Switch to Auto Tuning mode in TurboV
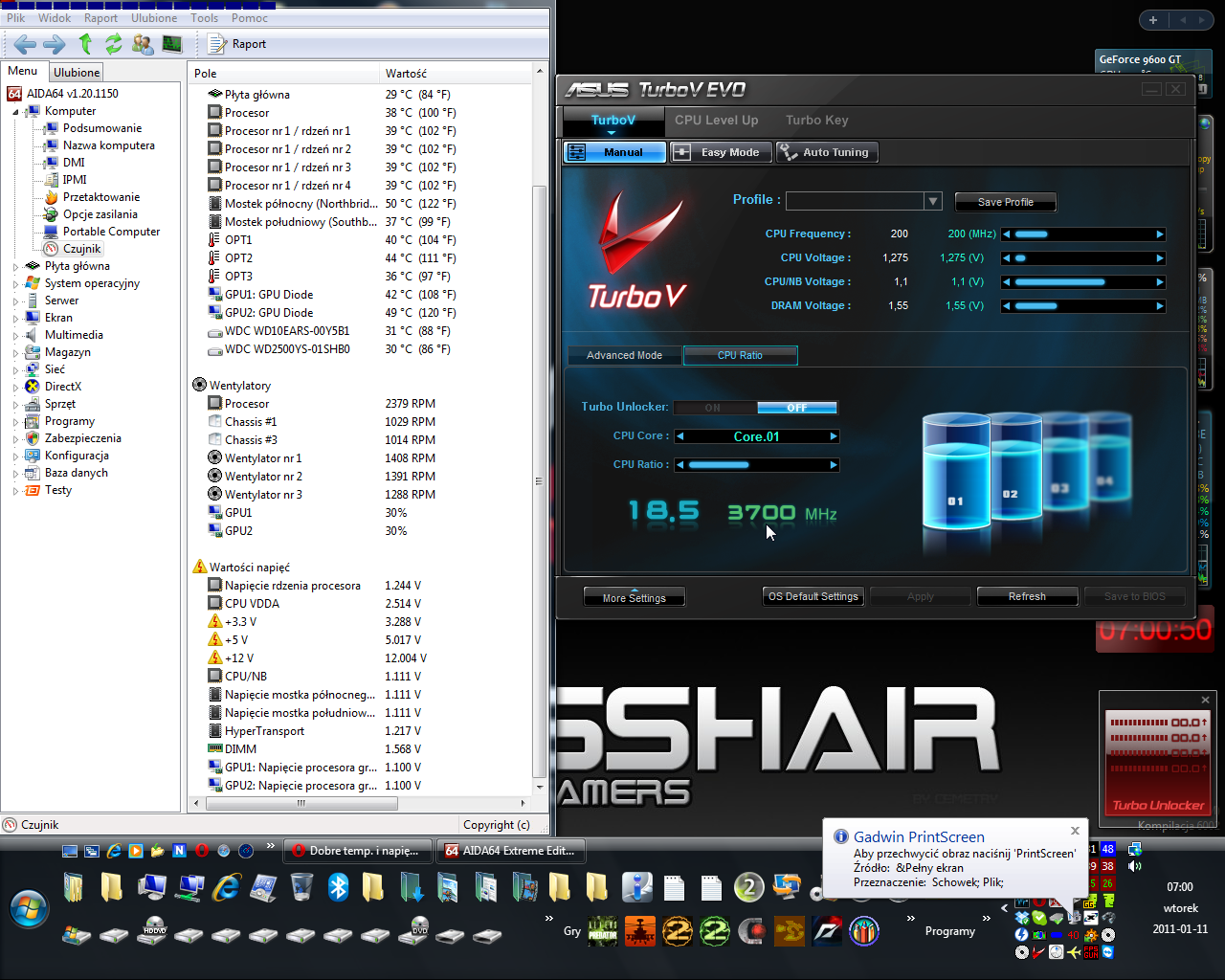Screen dimensions: 1225x980 point(827,152)
